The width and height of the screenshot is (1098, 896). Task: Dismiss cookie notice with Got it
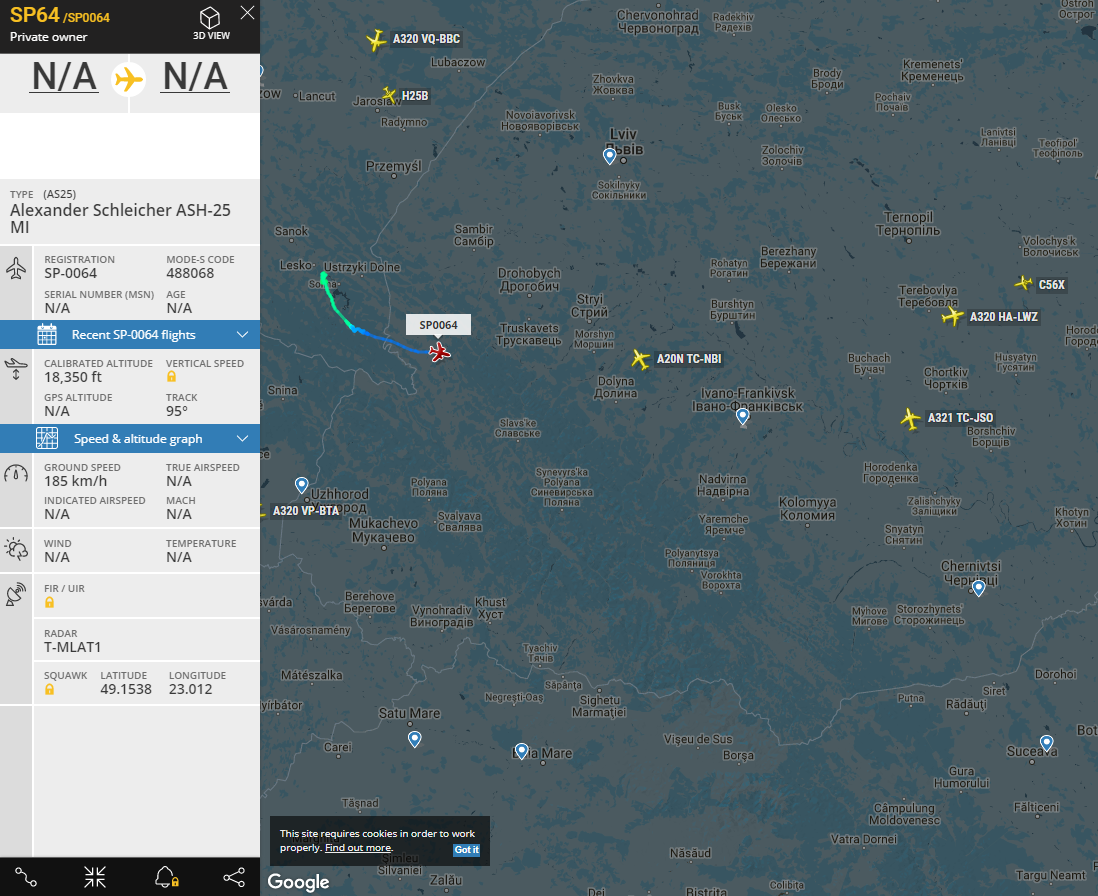[466, 850]
